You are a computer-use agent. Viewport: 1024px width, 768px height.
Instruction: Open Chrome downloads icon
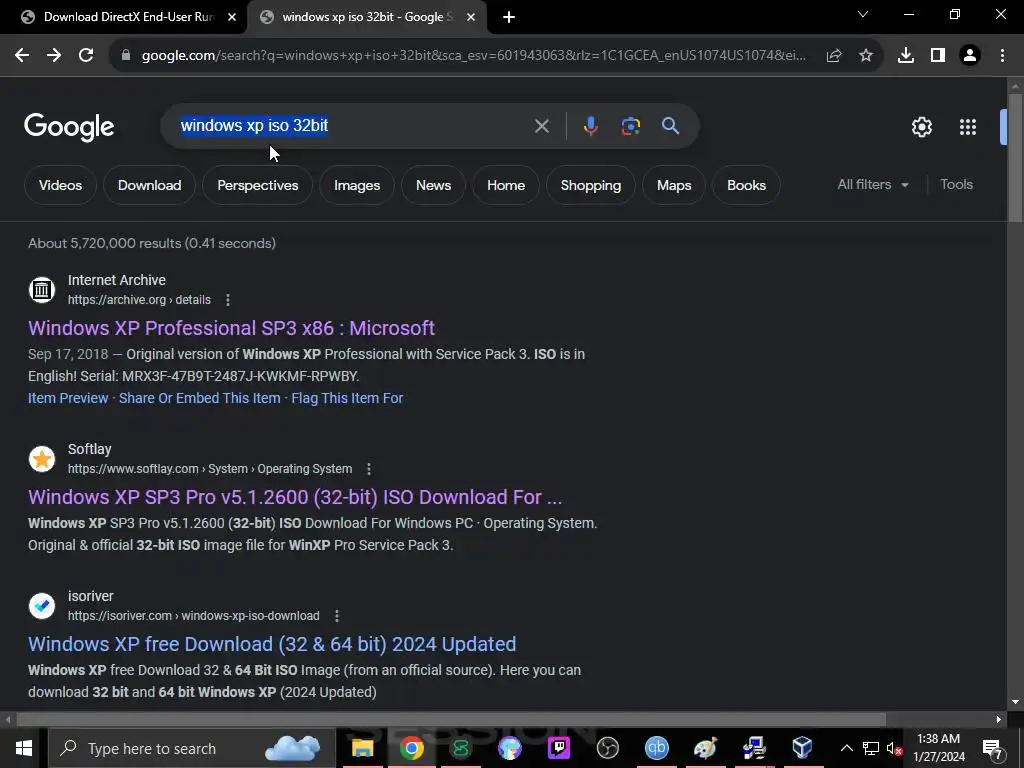[x=906, y=56]
